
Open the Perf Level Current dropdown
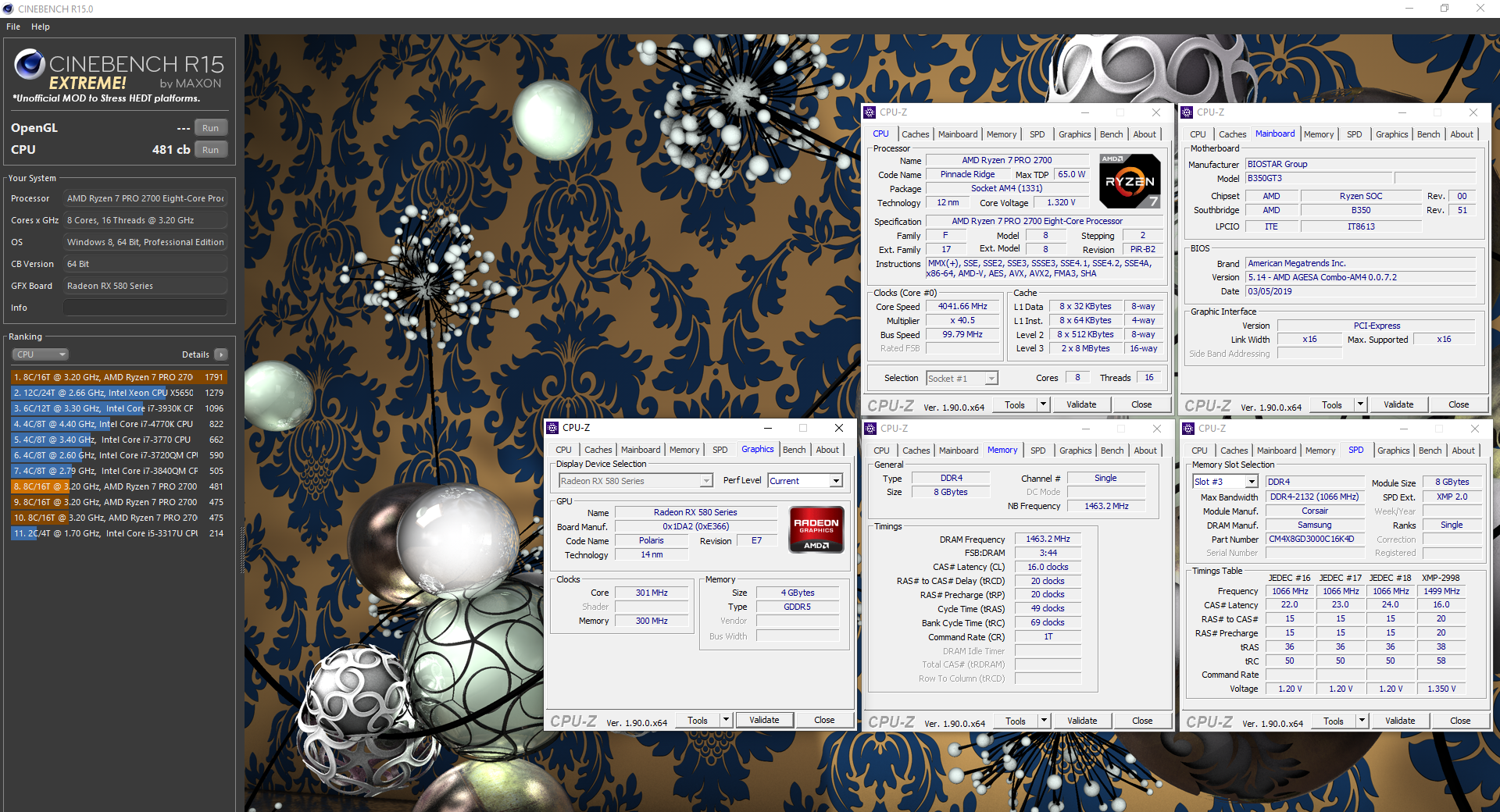point(805,481)
